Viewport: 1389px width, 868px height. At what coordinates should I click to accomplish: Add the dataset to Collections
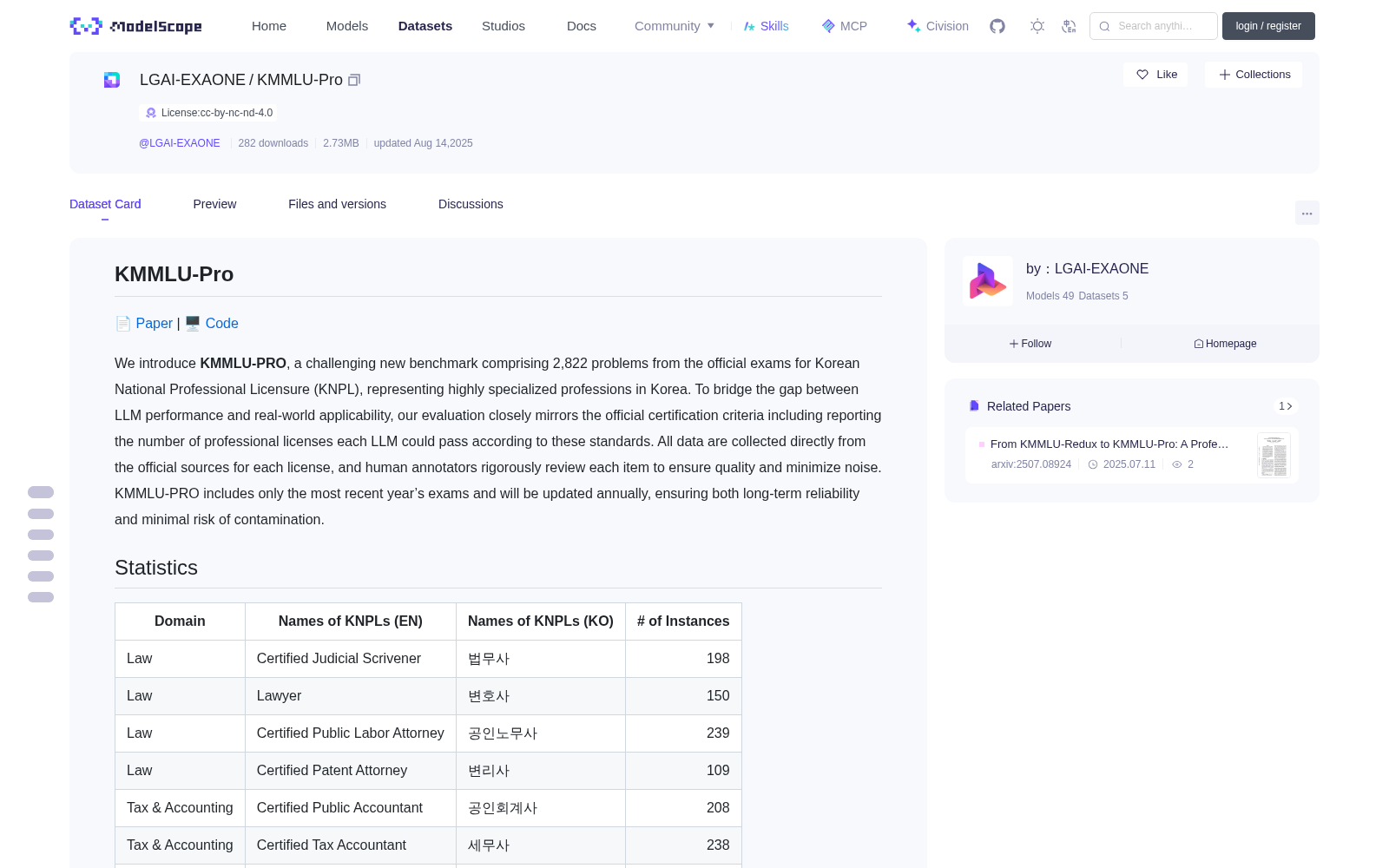(x=1254, y=75)
